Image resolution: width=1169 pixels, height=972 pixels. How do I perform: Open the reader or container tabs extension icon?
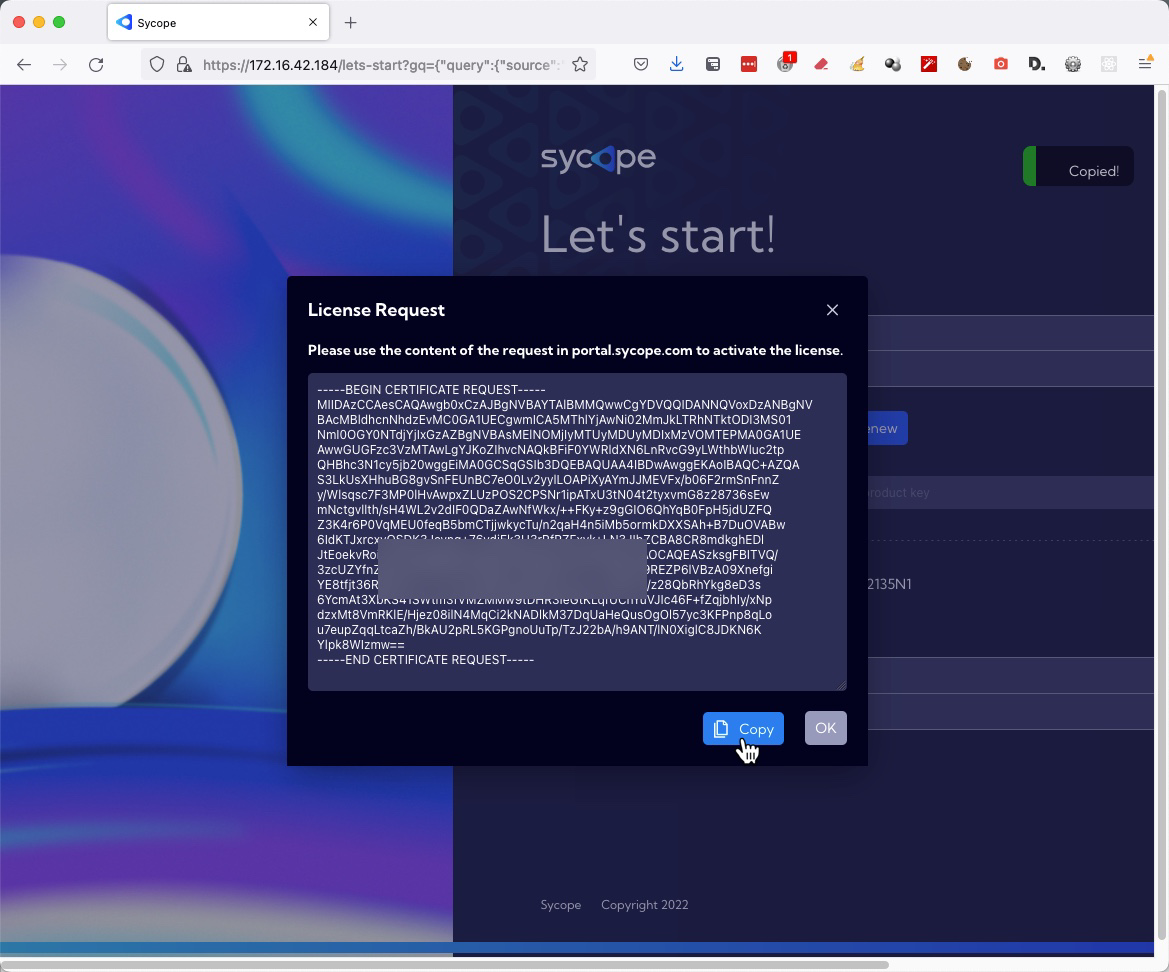713,65
